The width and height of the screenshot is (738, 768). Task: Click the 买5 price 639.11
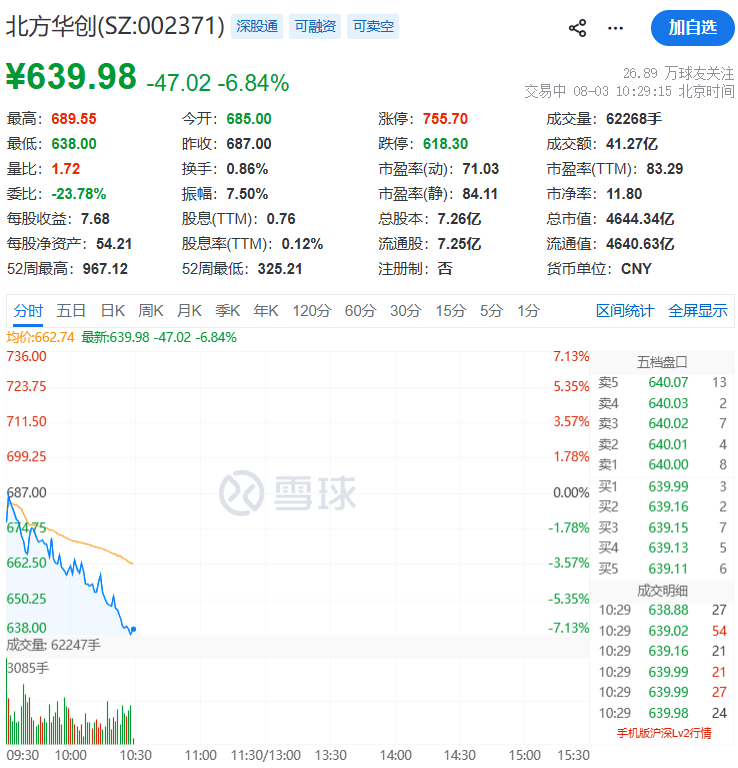coord(668,569)
